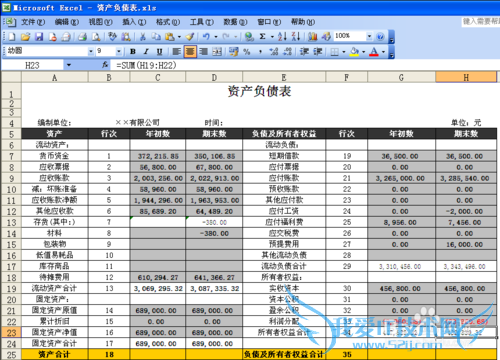Click the fx Insert Function button
The image size is (500, 360).
(105, 65)
